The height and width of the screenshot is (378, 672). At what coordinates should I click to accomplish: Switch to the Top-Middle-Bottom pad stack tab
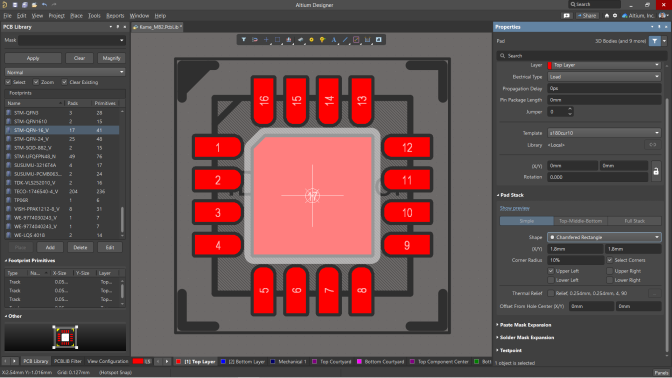pyautogui.click(x=580, y=221)
